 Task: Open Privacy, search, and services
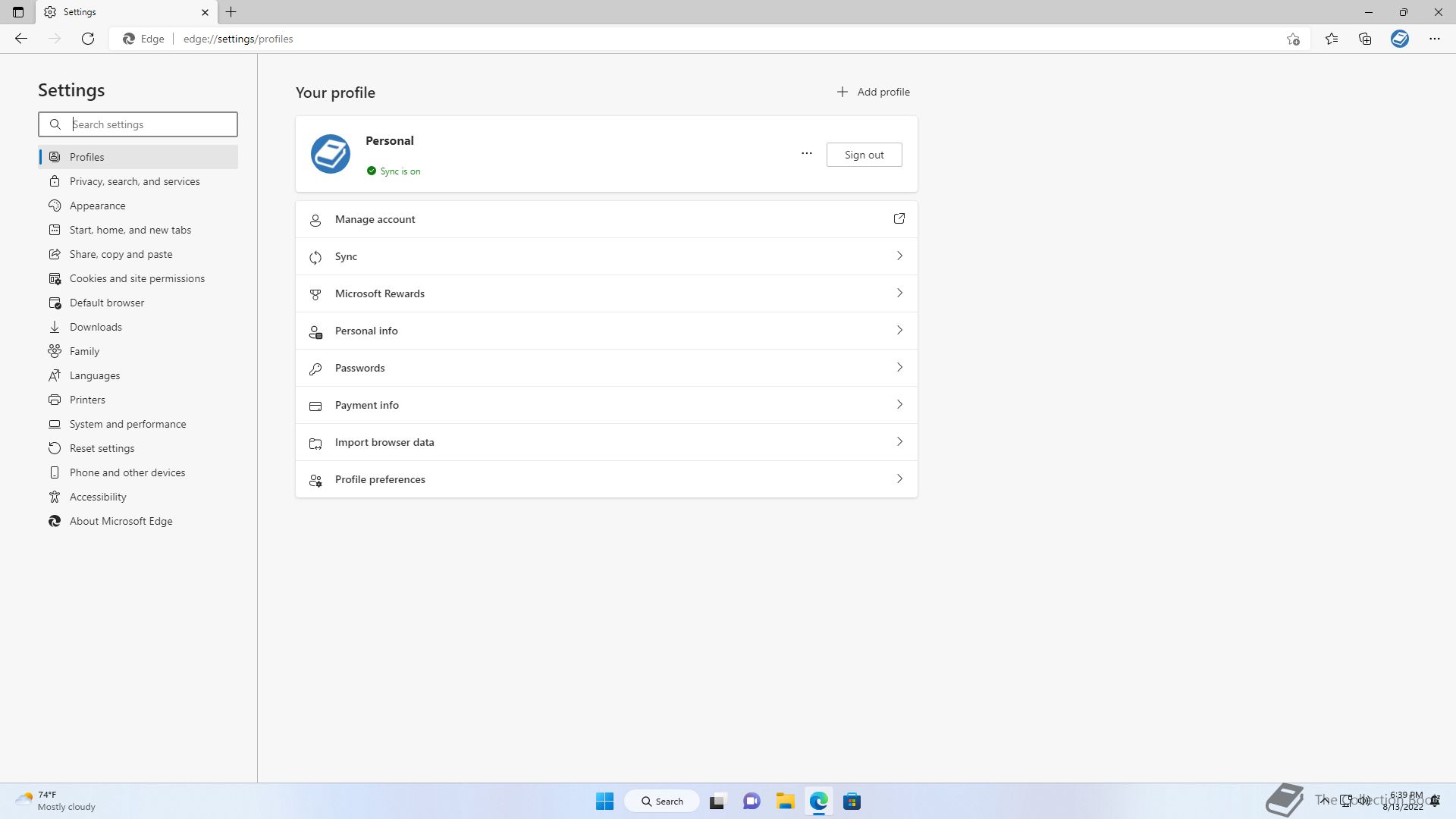[x=138, y=181]
